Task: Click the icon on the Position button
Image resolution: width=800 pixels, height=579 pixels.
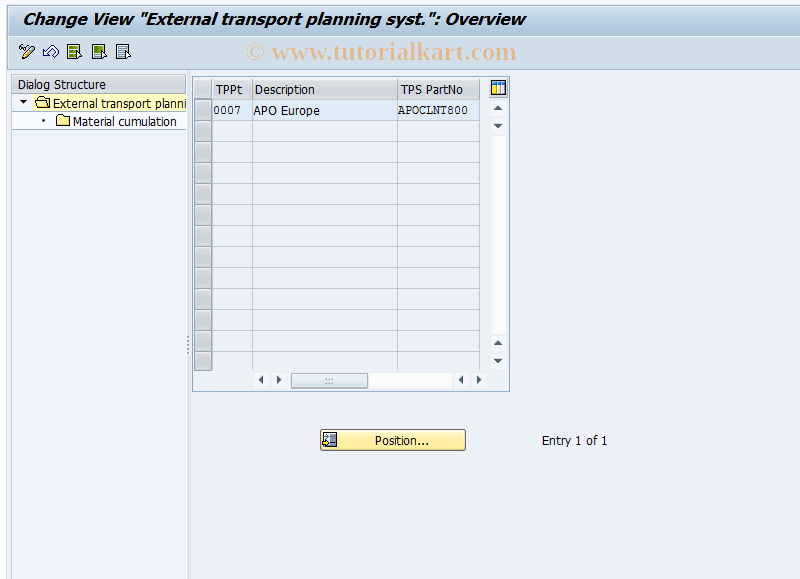Action: [x=331, y=439]
